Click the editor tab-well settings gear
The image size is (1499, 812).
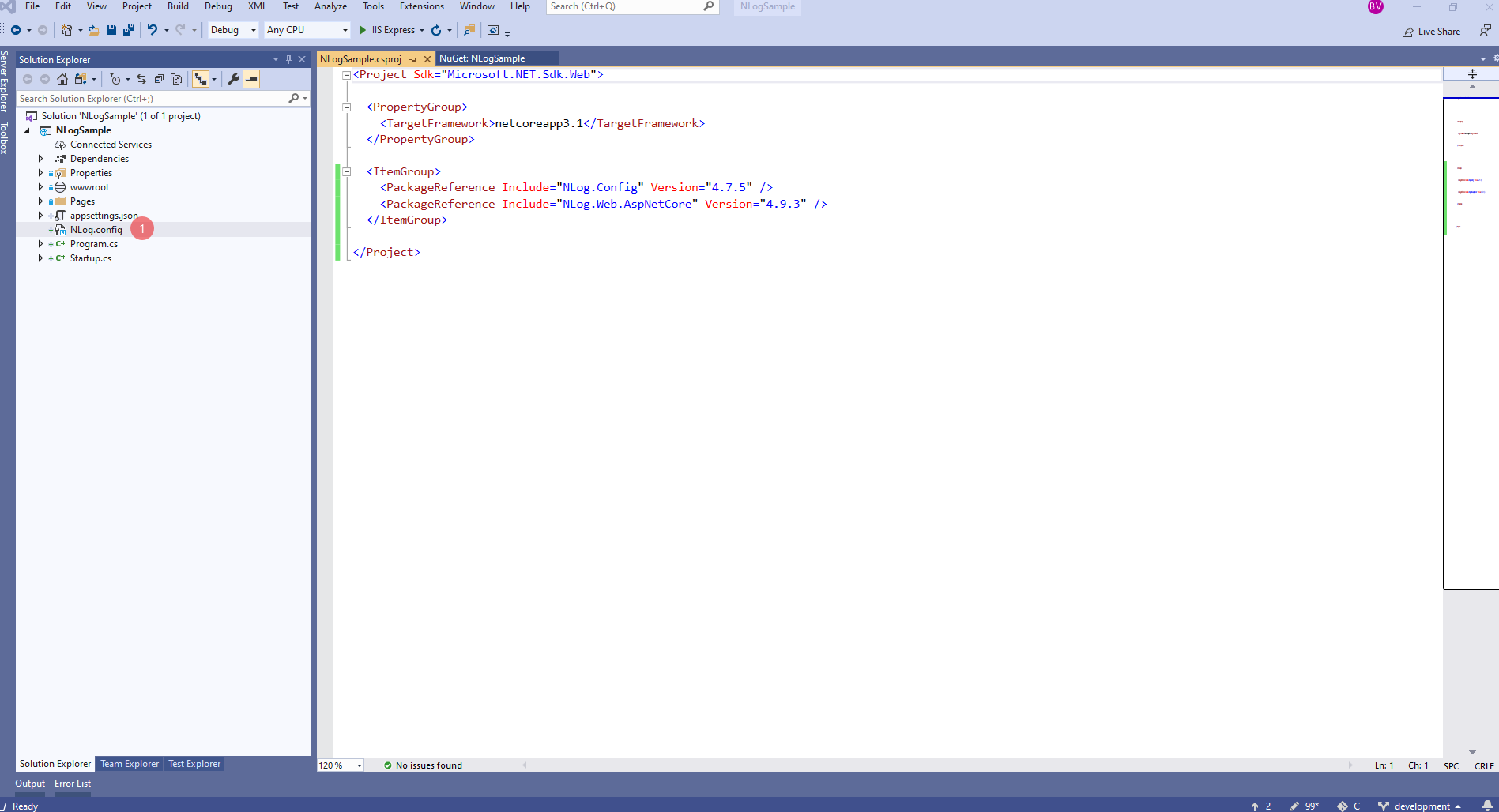coord(1496,58)
